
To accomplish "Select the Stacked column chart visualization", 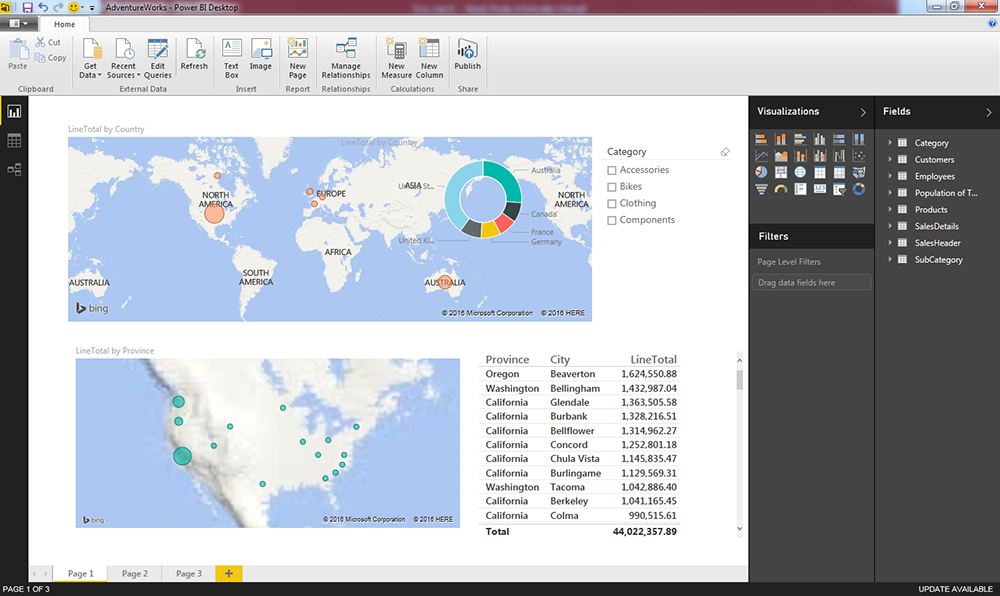I will click(781, 140).
